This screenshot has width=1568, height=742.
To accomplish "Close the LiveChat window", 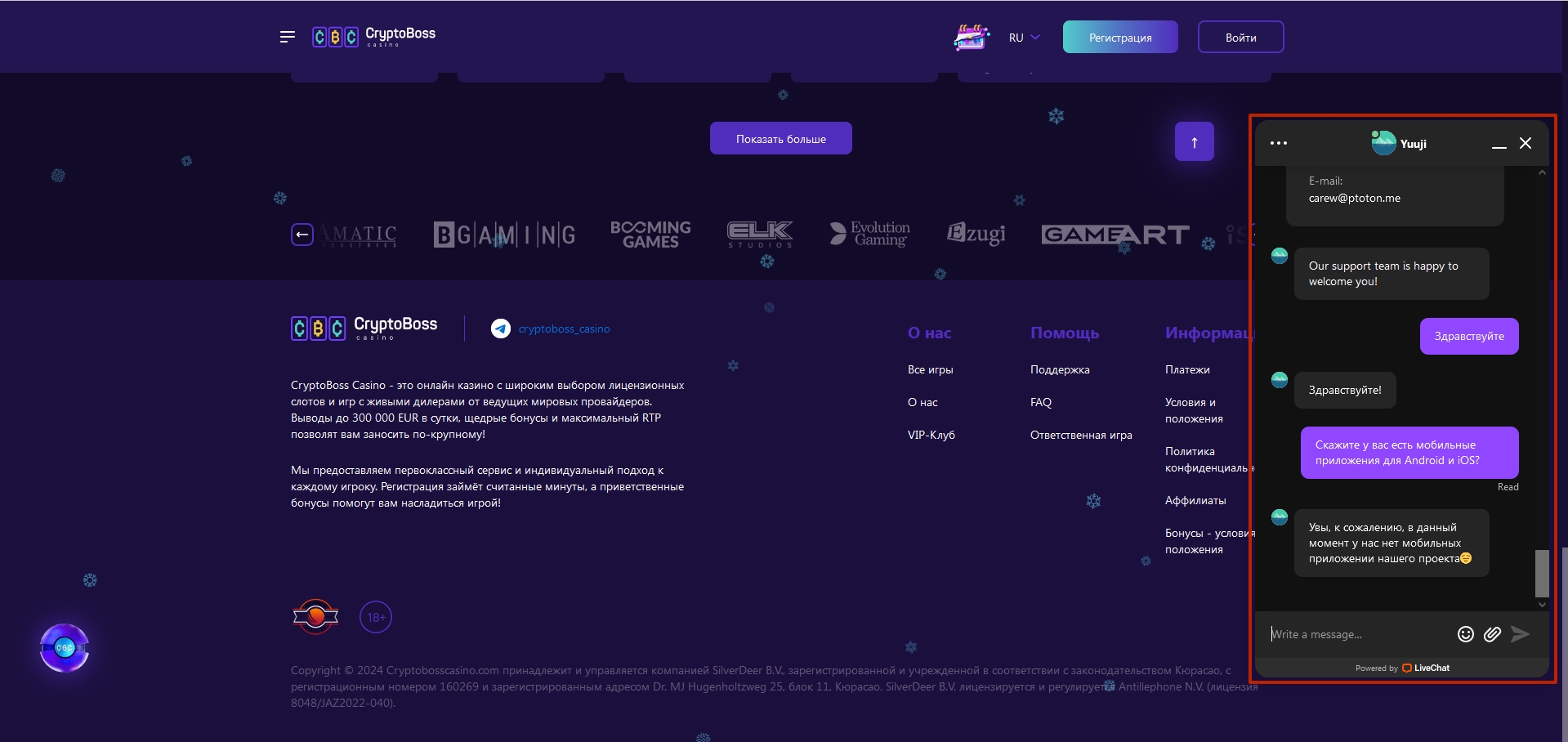I will point(1525,143).
